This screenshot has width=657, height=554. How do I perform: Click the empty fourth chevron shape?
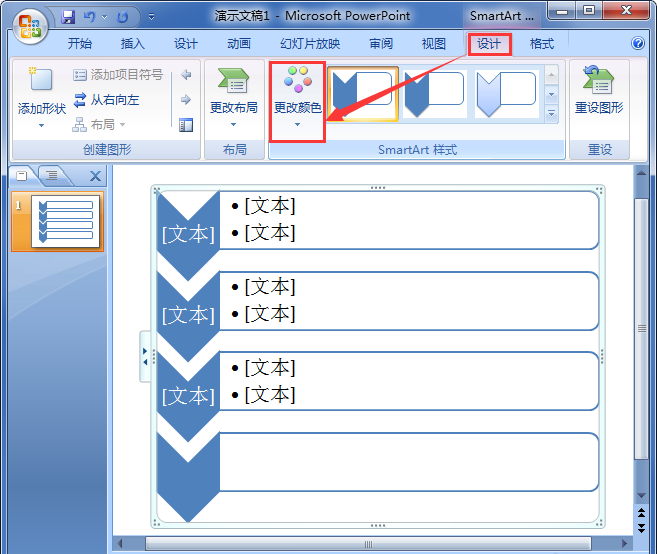click(188, 478)
